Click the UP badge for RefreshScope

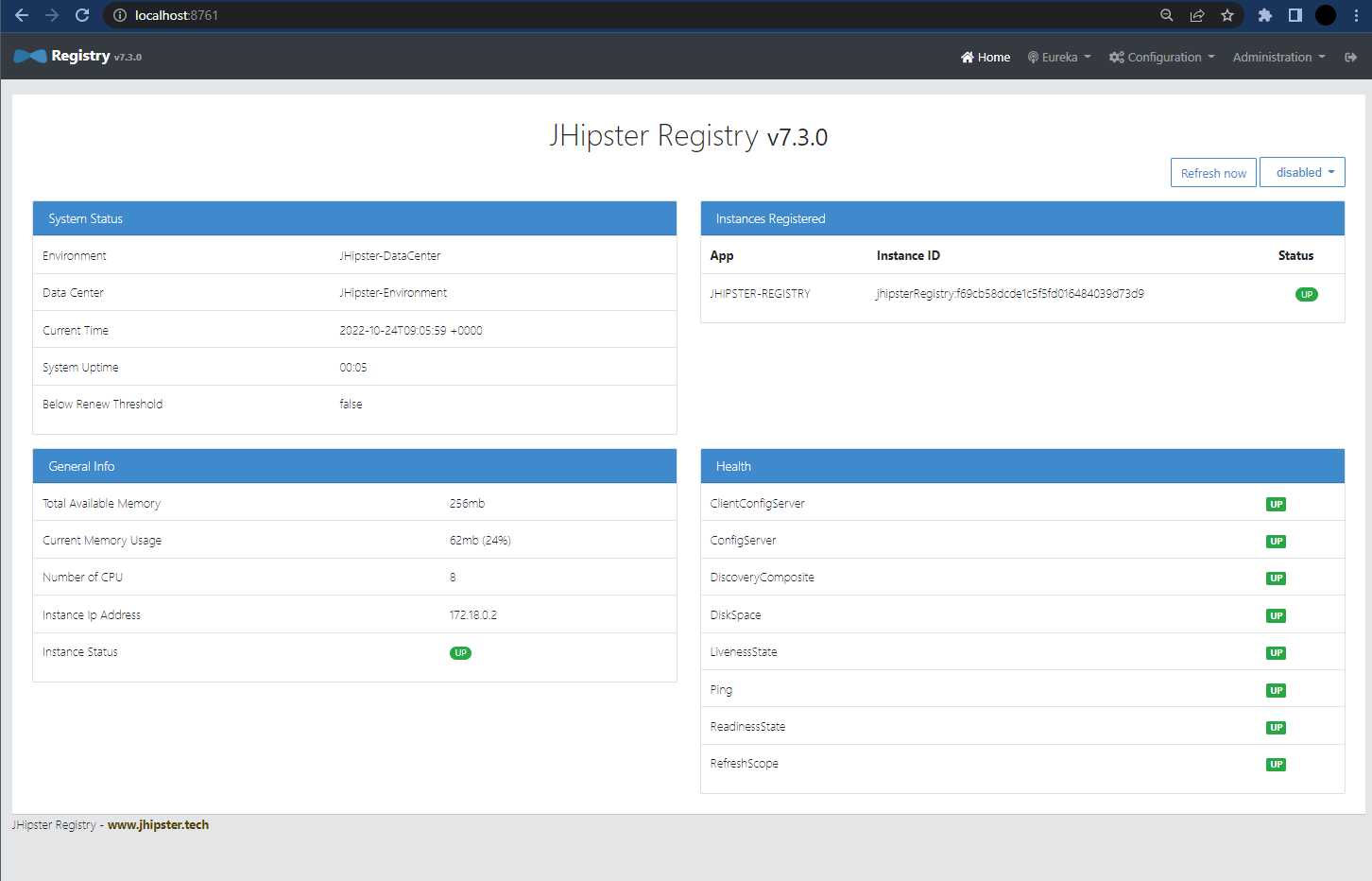(x=1276, y=765)
